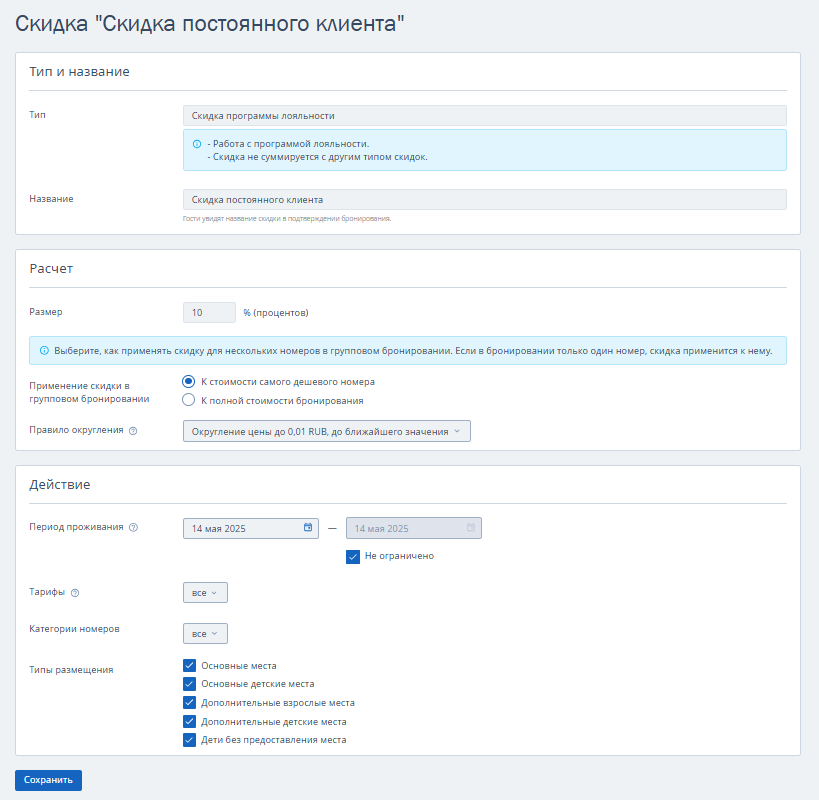Expand the Тарифы все dropdown
The width and height of the screenshot is (819, 800).
point(205,593)
